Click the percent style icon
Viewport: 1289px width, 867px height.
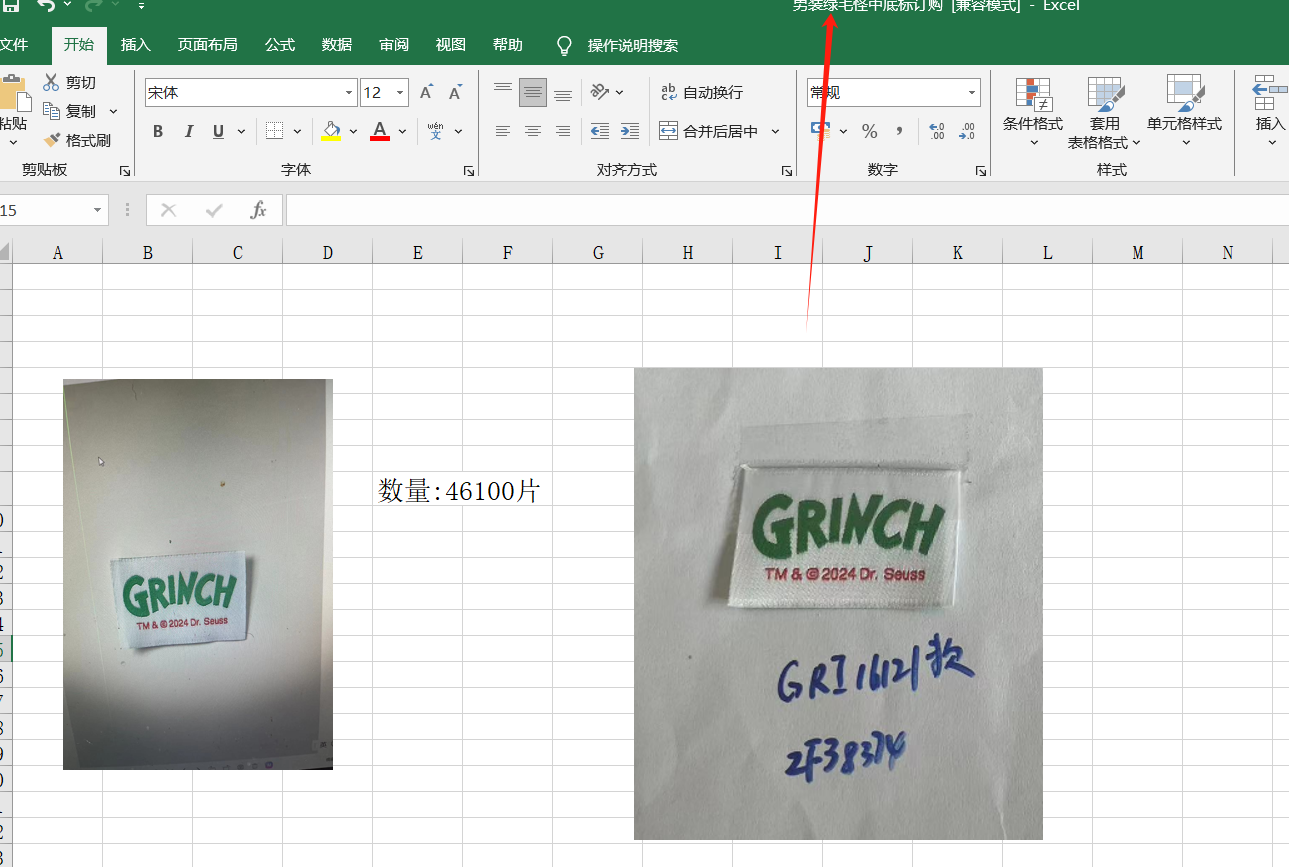[x=869, y=131]
